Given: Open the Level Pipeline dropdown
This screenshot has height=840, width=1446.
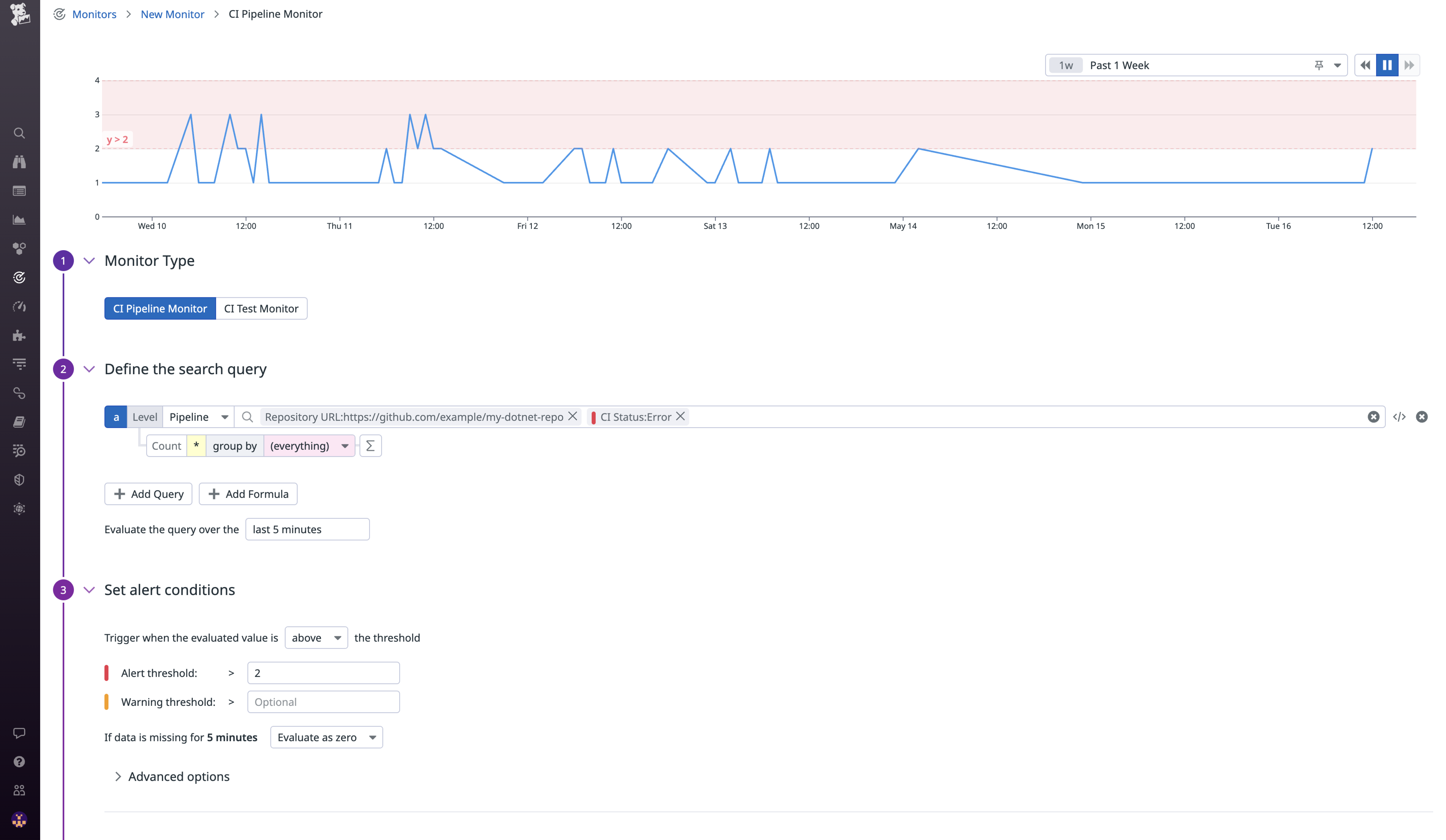Looking at the screenshot, I should tap(198, 417).
